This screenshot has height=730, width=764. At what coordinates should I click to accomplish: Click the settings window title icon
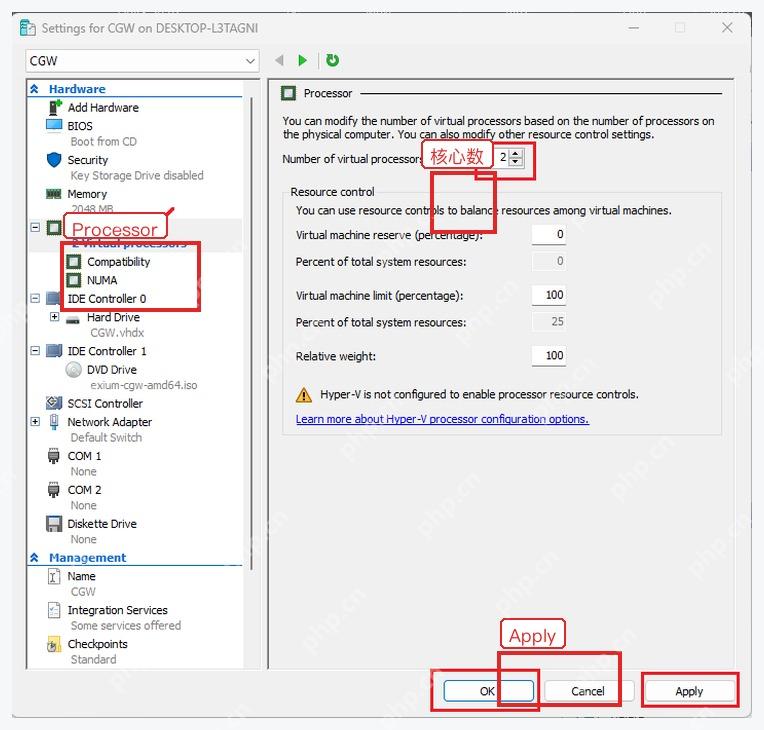point(28,28)
